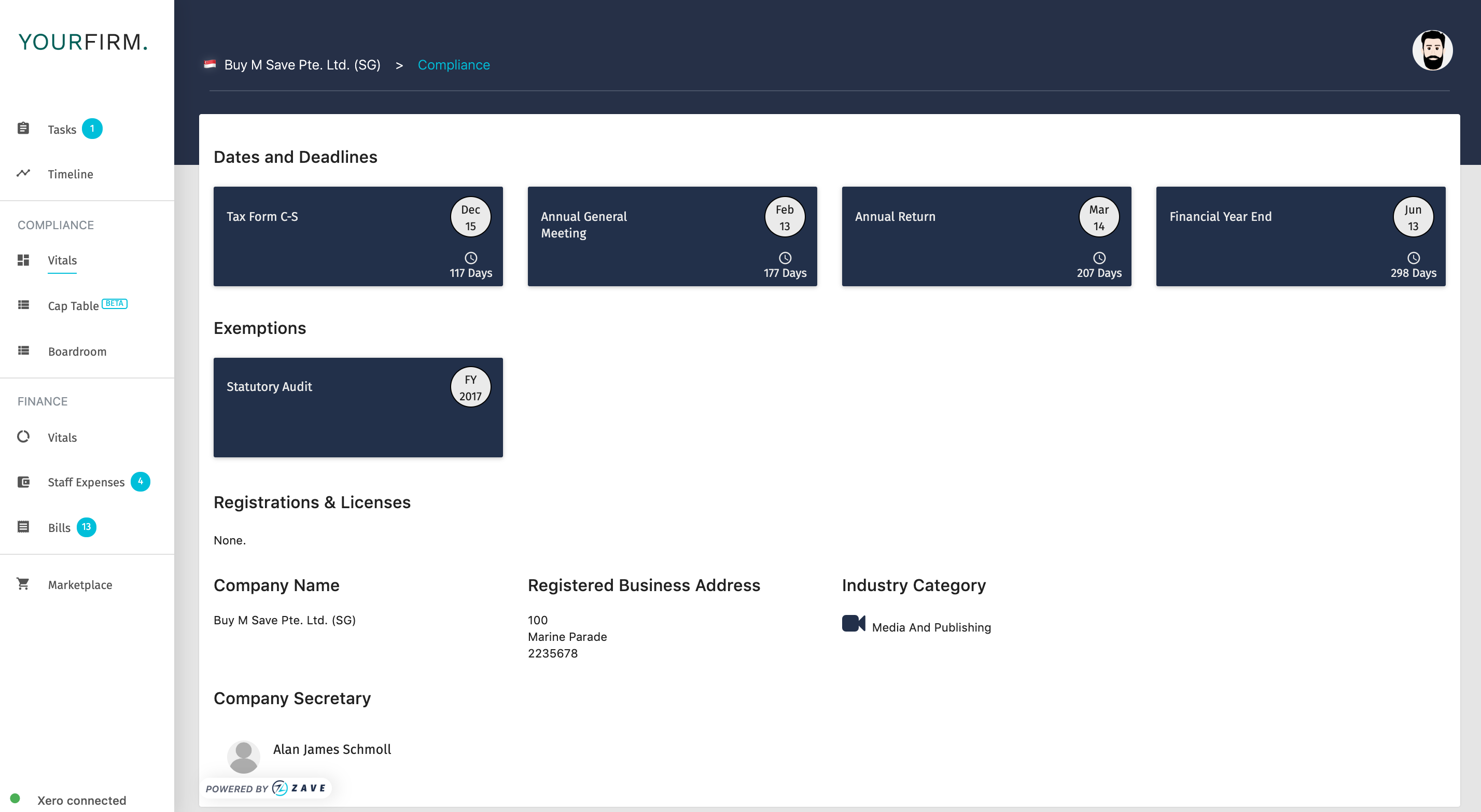Click the Compliance Vitals dashboard icon
The width and height of the screenshot is (1481, 812).
[23, 260]
